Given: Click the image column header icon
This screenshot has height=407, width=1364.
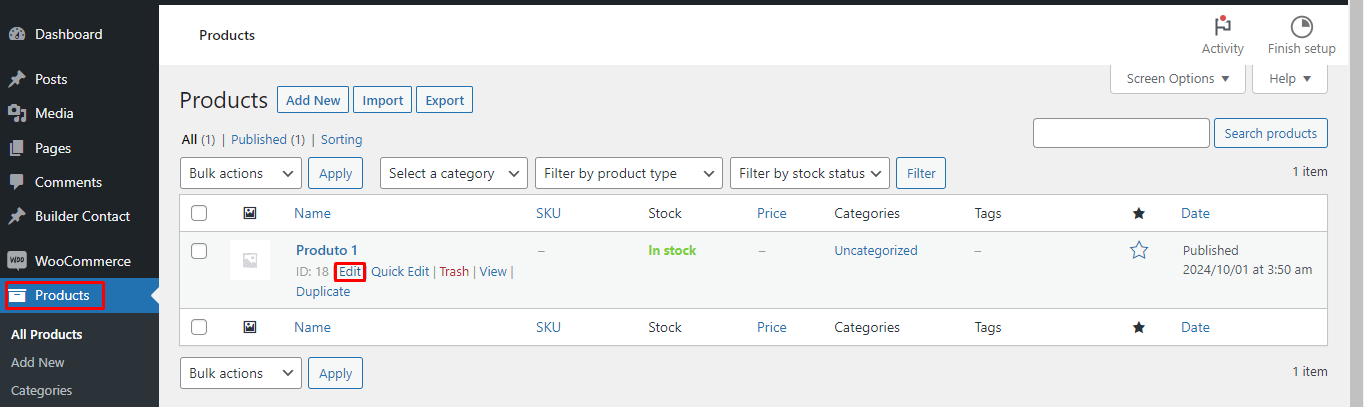Looking at the screenshot, I should (x=250, y=213).
